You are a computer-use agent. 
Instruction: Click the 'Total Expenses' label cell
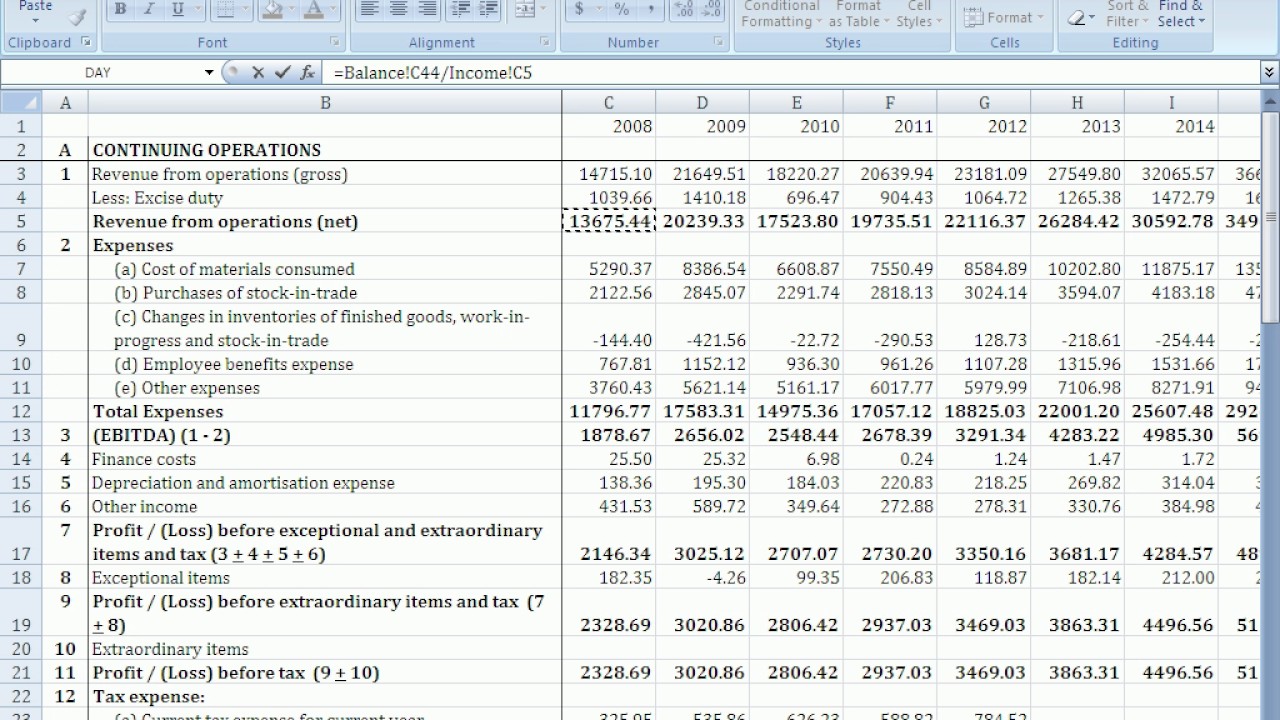tap(325, 411)
